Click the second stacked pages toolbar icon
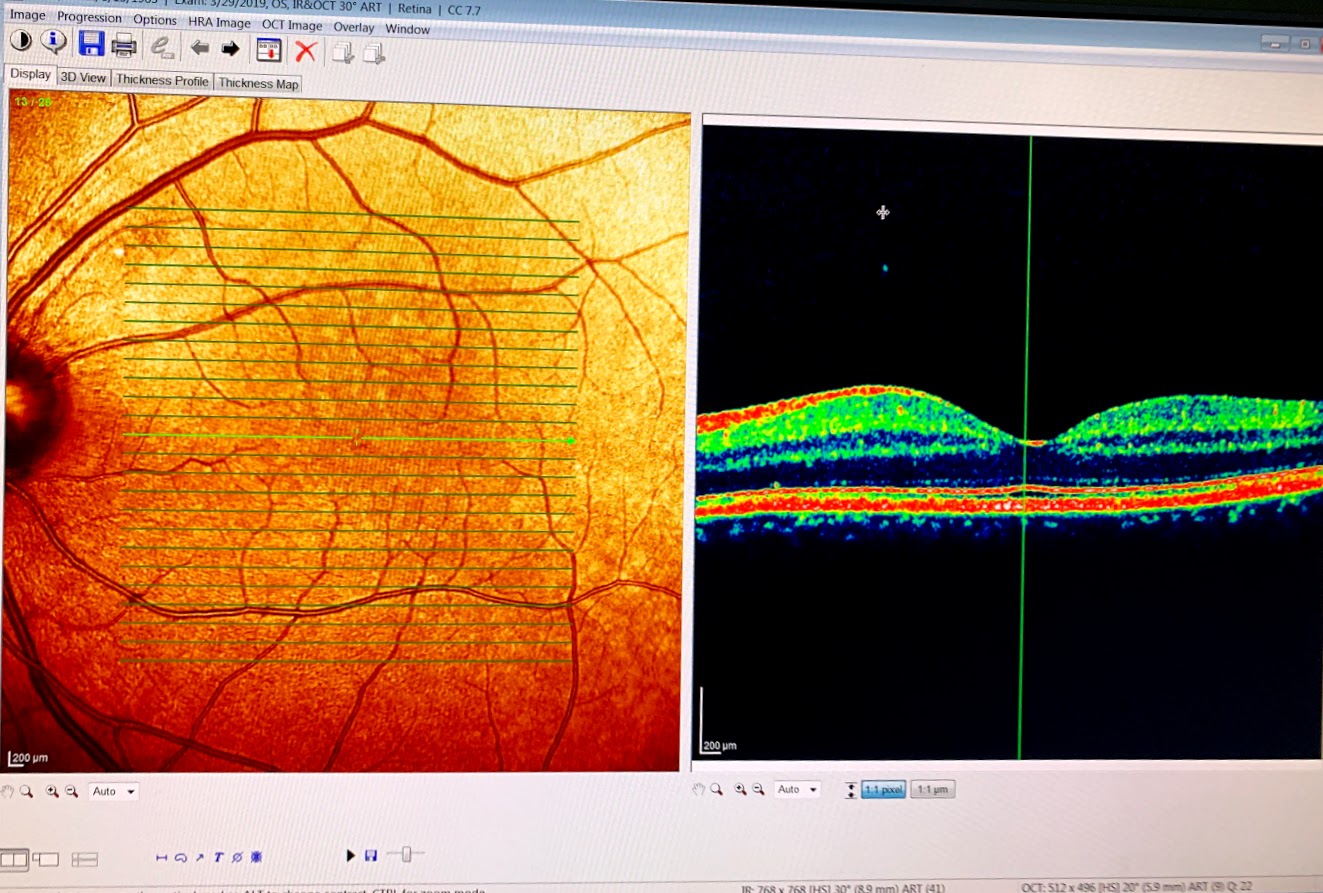 click(374, 53)
